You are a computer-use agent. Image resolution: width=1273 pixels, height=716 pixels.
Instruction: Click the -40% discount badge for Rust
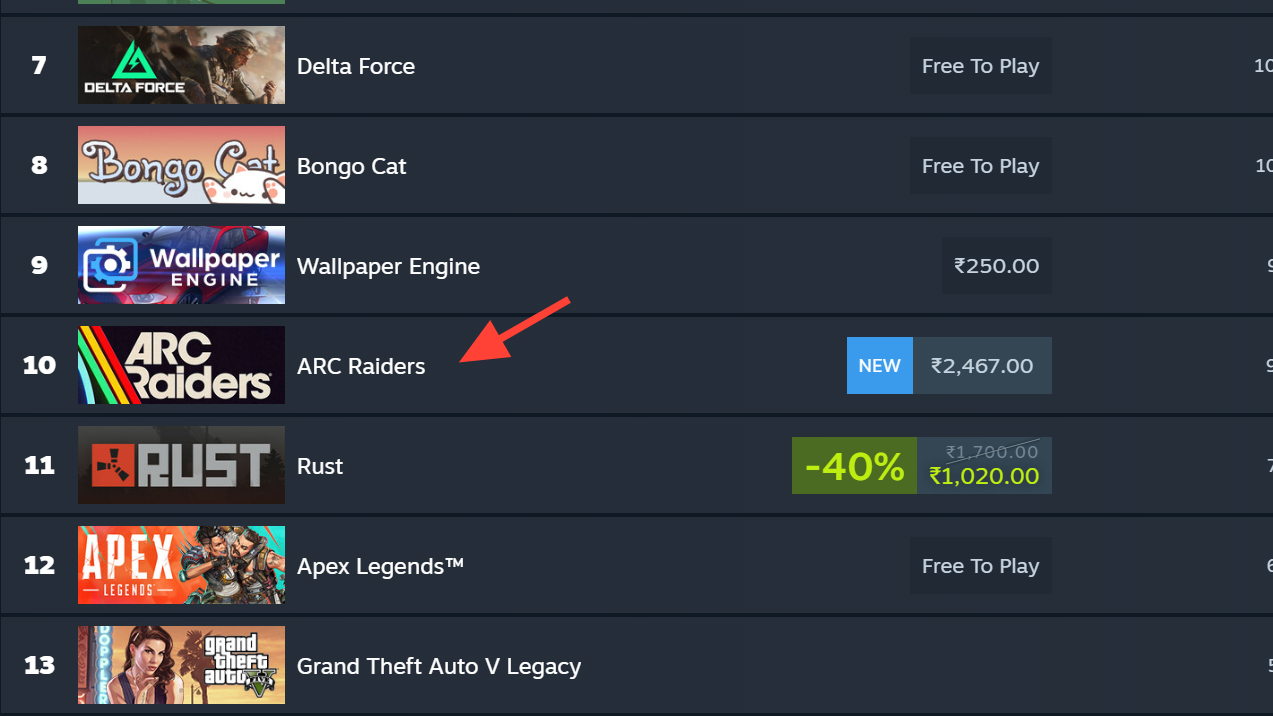pyautogui.click(x=854, y=466)
